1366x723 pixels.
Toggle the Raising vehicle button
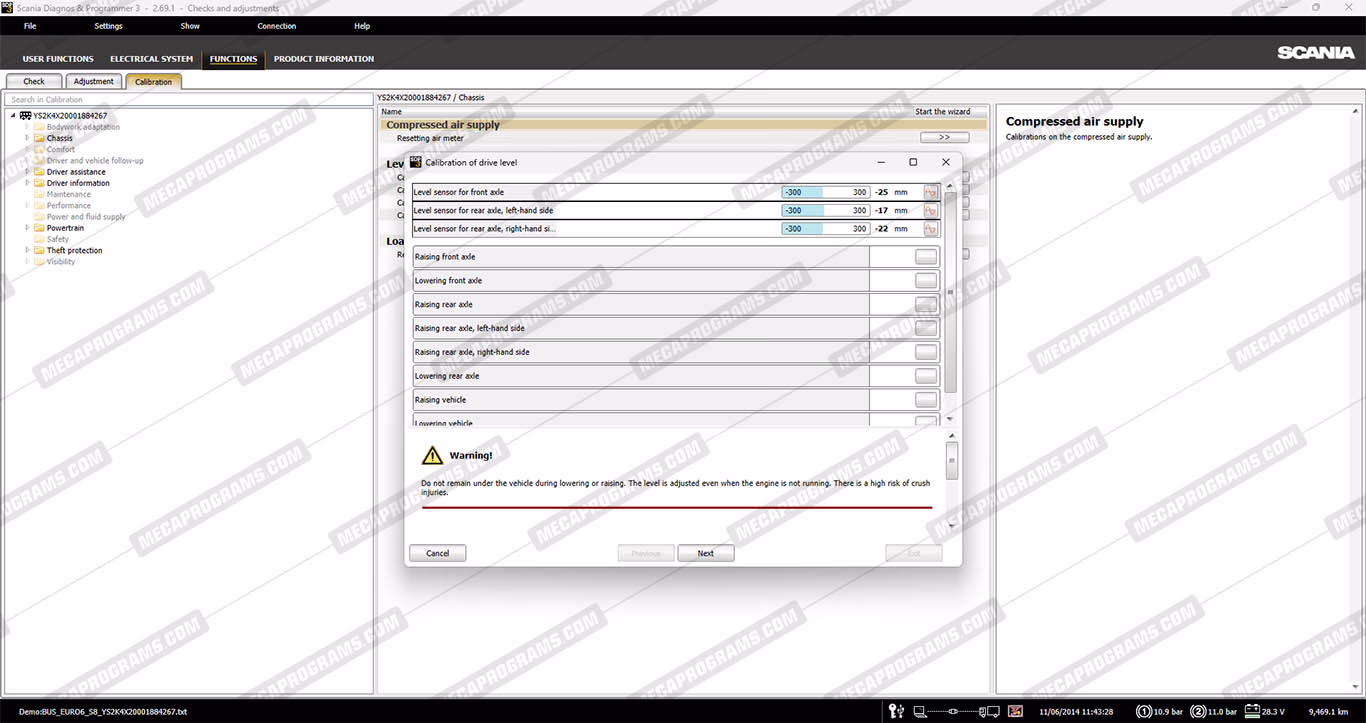coord(926,400)
